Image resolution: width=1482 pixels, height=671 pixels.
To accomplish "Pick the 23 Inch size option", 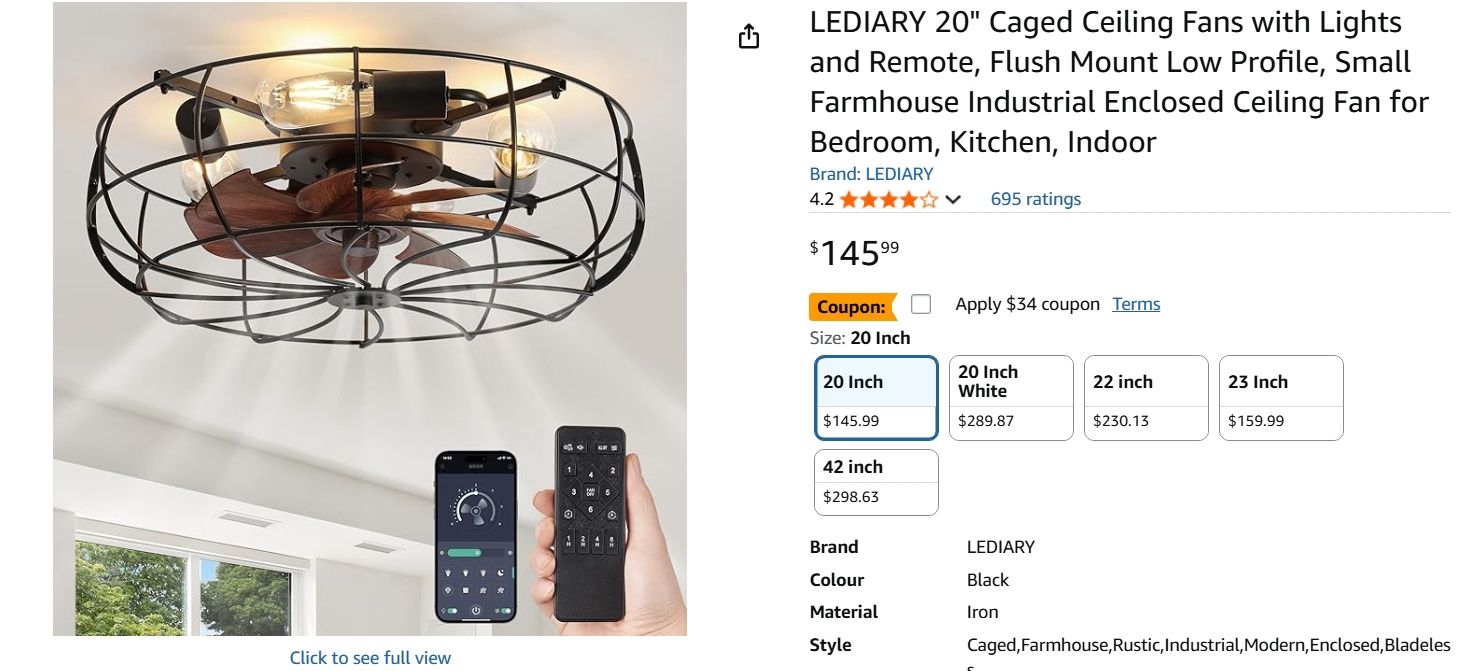I will click(x=1280, y=398).
